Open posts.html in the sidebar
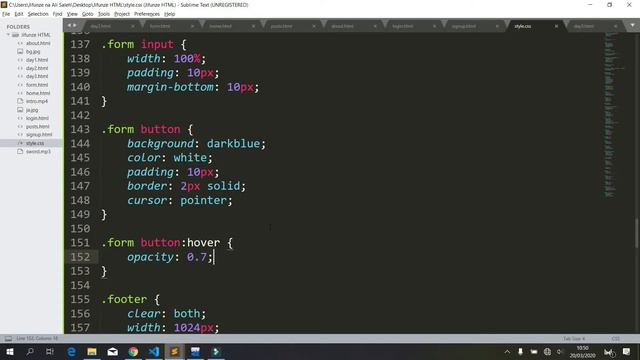Viewport: 640px width, 360px height. pyautogui.click(x=38, y=127)
